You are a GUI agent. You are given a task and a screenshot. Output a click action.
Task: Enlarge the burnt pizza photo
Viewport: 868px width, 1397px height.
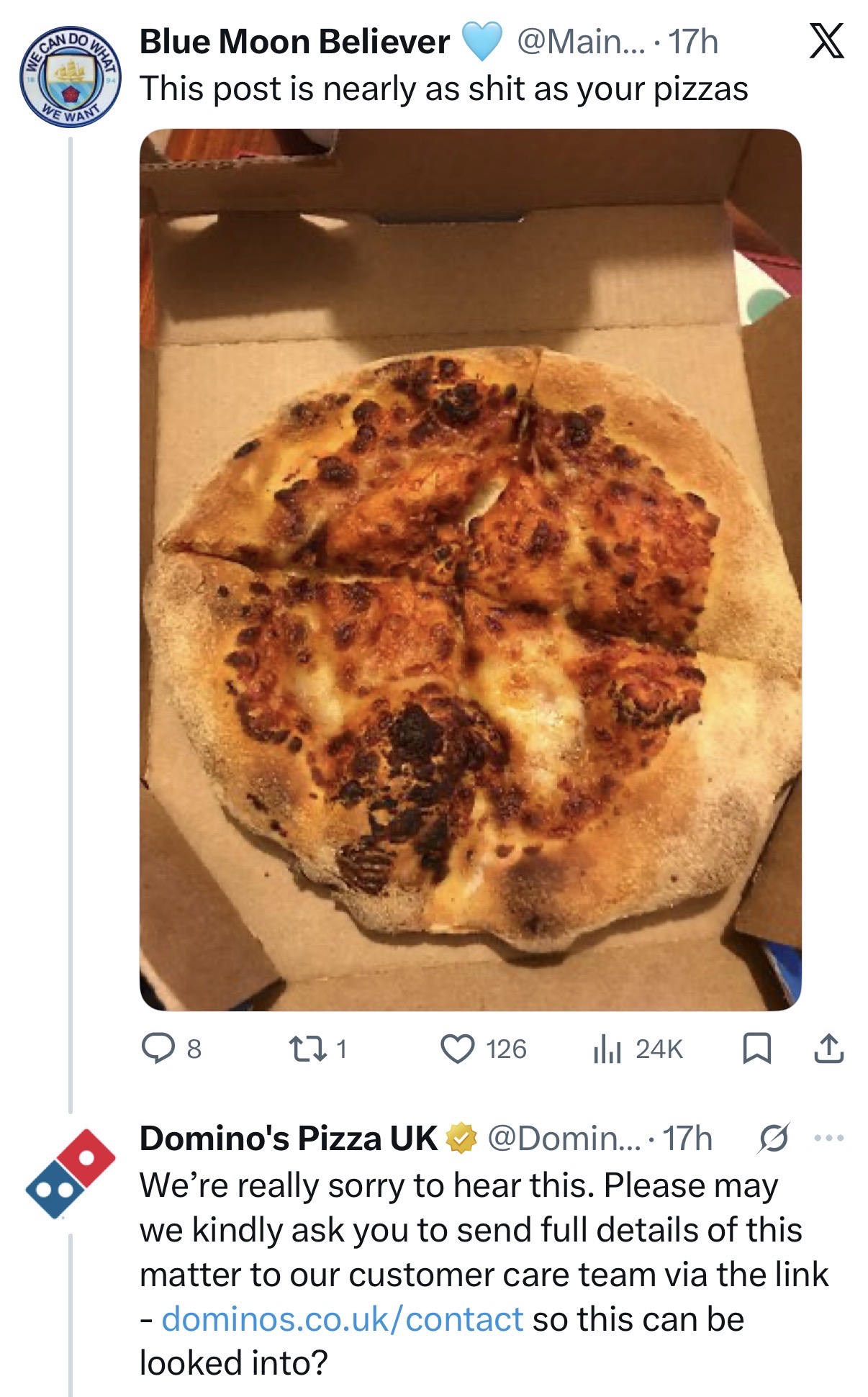470,569
